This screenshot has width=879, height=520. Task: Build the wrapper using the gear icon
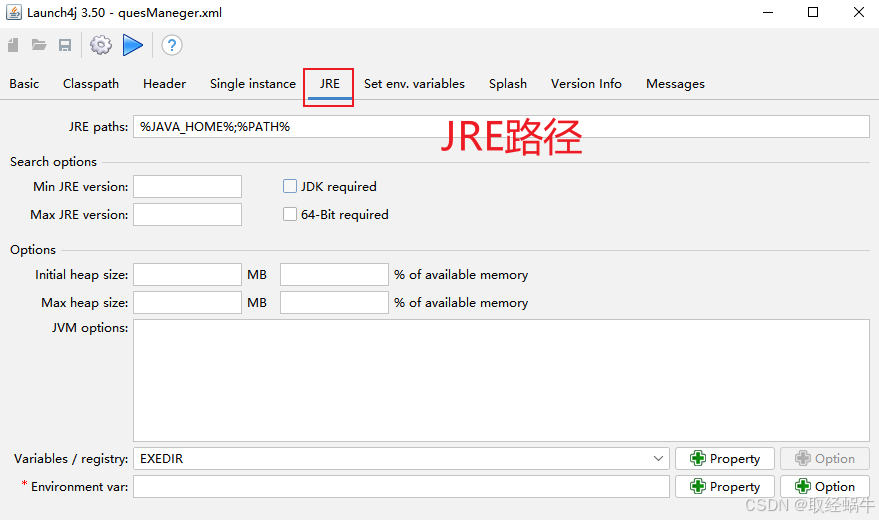click(x=101, y=45)
